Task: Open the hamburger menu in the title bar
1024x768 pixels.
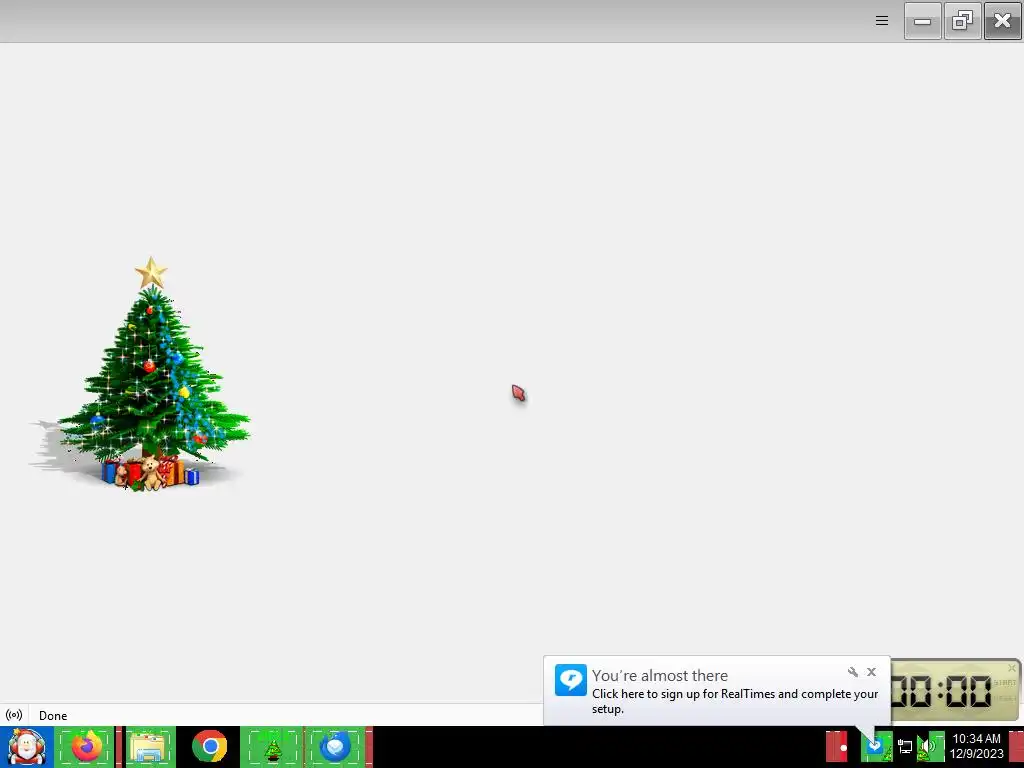Action: pos(882,21)
